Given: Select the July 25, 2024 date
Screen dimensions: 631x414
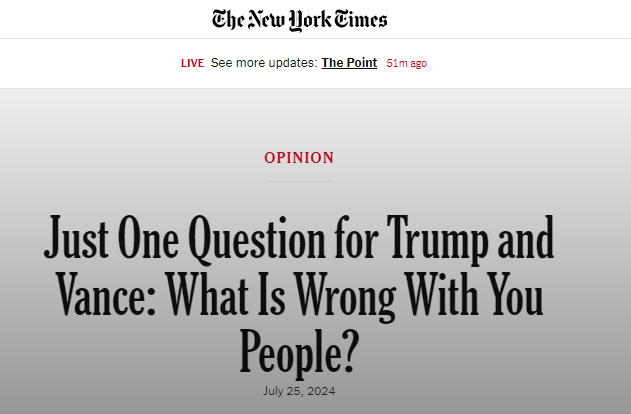Looking at the screenshot, I should (299, 391).
